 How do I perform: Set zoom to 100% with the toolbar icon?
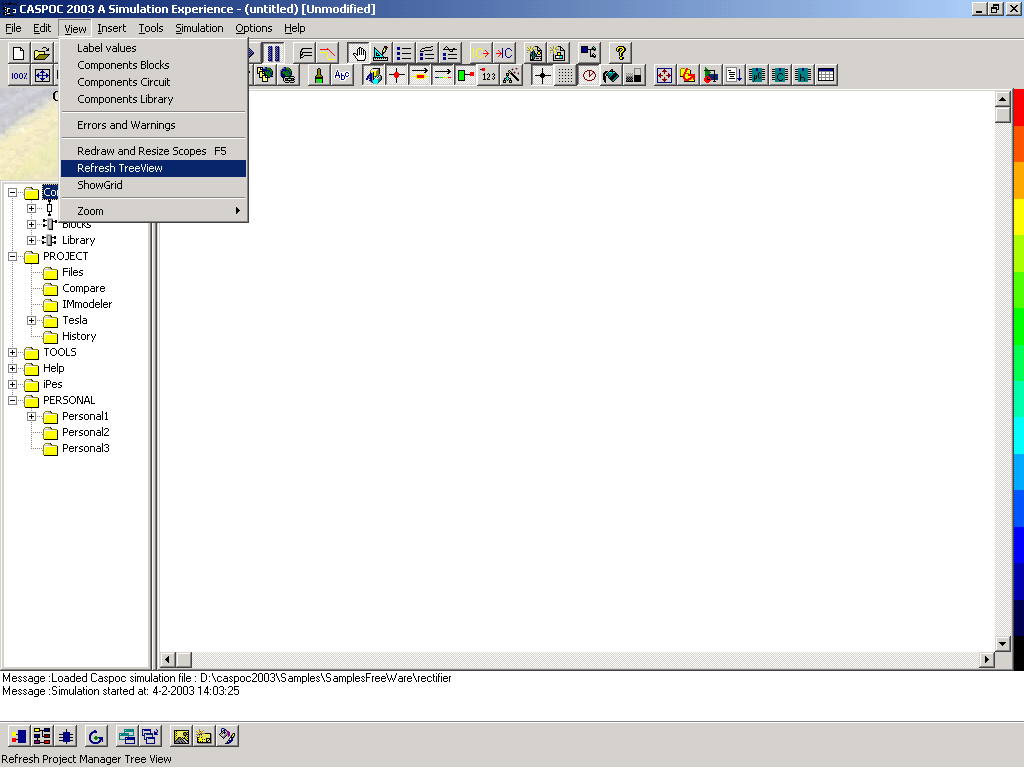[19, 75]
